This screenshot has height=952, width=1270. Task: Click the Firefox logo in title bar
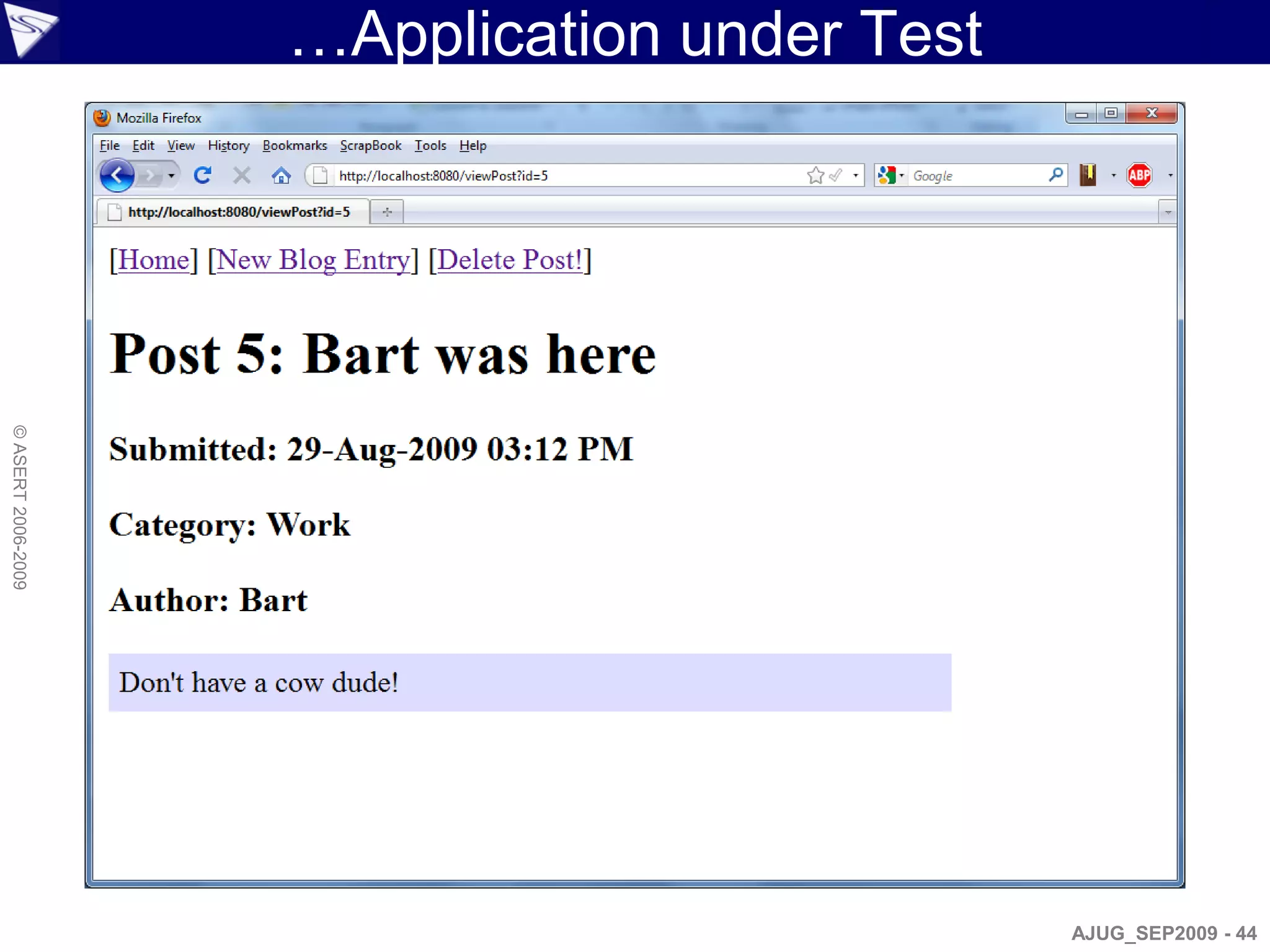click(x=102, y=118)
